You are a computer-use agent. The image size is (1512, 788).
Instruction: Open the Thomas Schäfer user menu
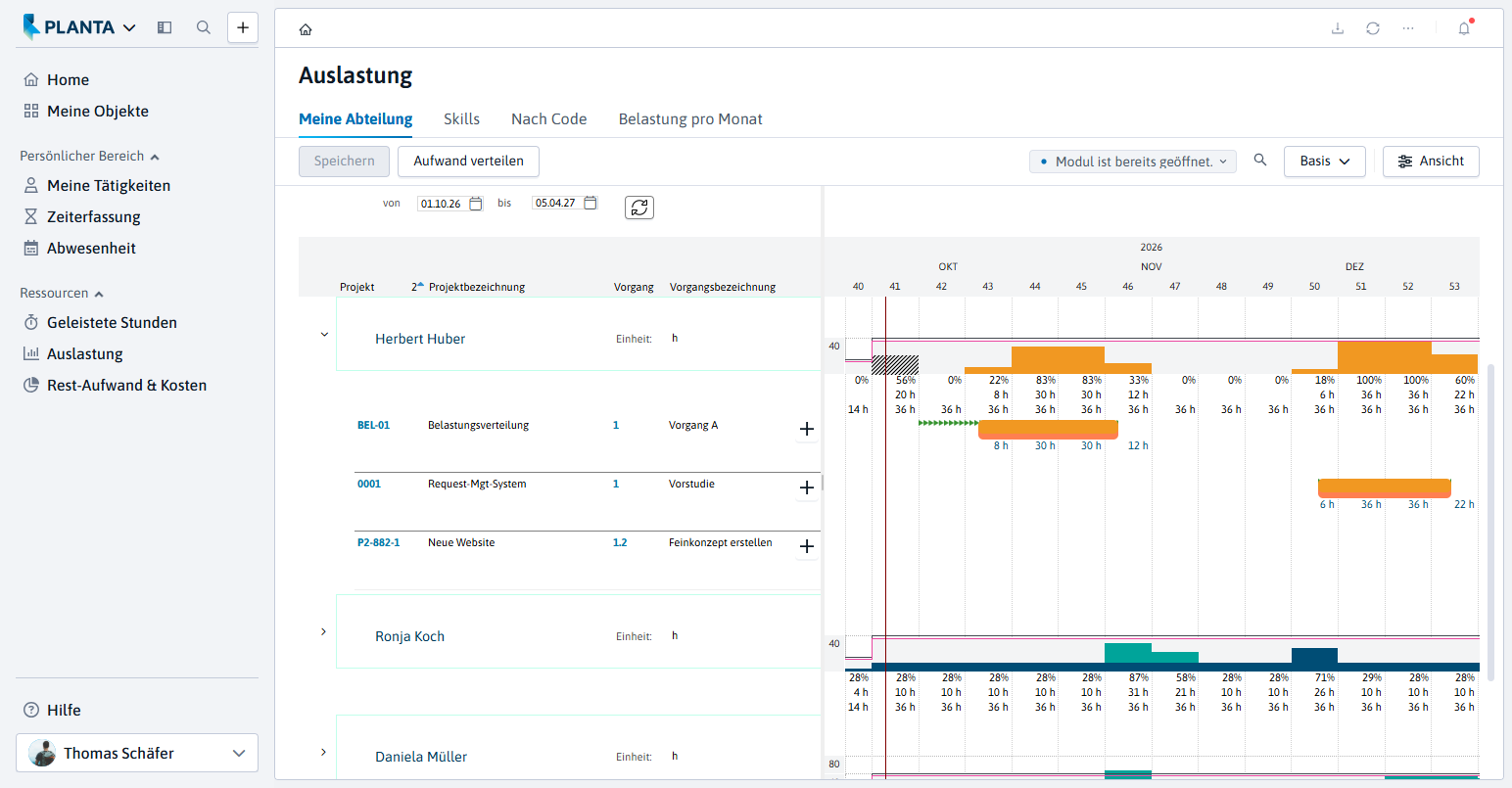[137, 754]
